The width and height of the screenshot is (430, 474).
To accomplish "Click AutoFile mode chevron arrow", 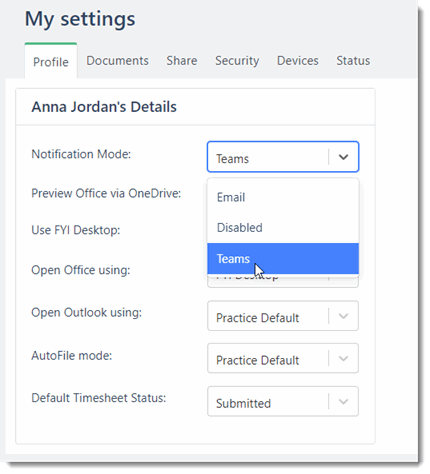I will 343,359.
